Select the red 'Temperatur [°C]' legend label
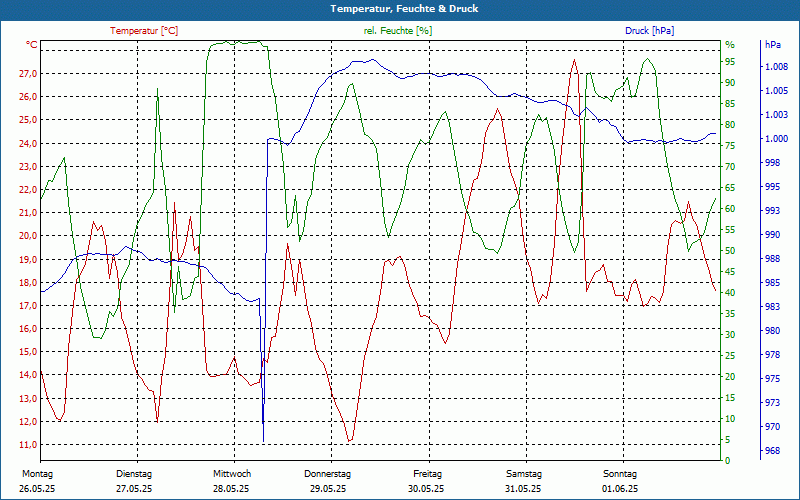Screen dimensions: 800x500 click(x=144, y=31)
